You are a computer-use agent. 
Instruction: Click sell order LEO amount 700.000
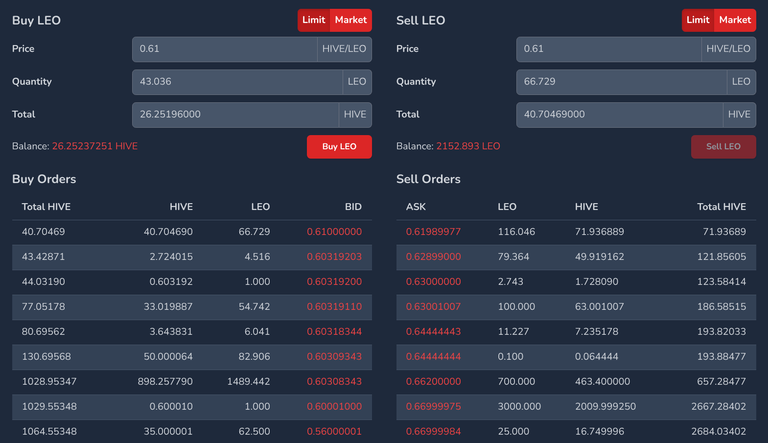pos(516,382)
